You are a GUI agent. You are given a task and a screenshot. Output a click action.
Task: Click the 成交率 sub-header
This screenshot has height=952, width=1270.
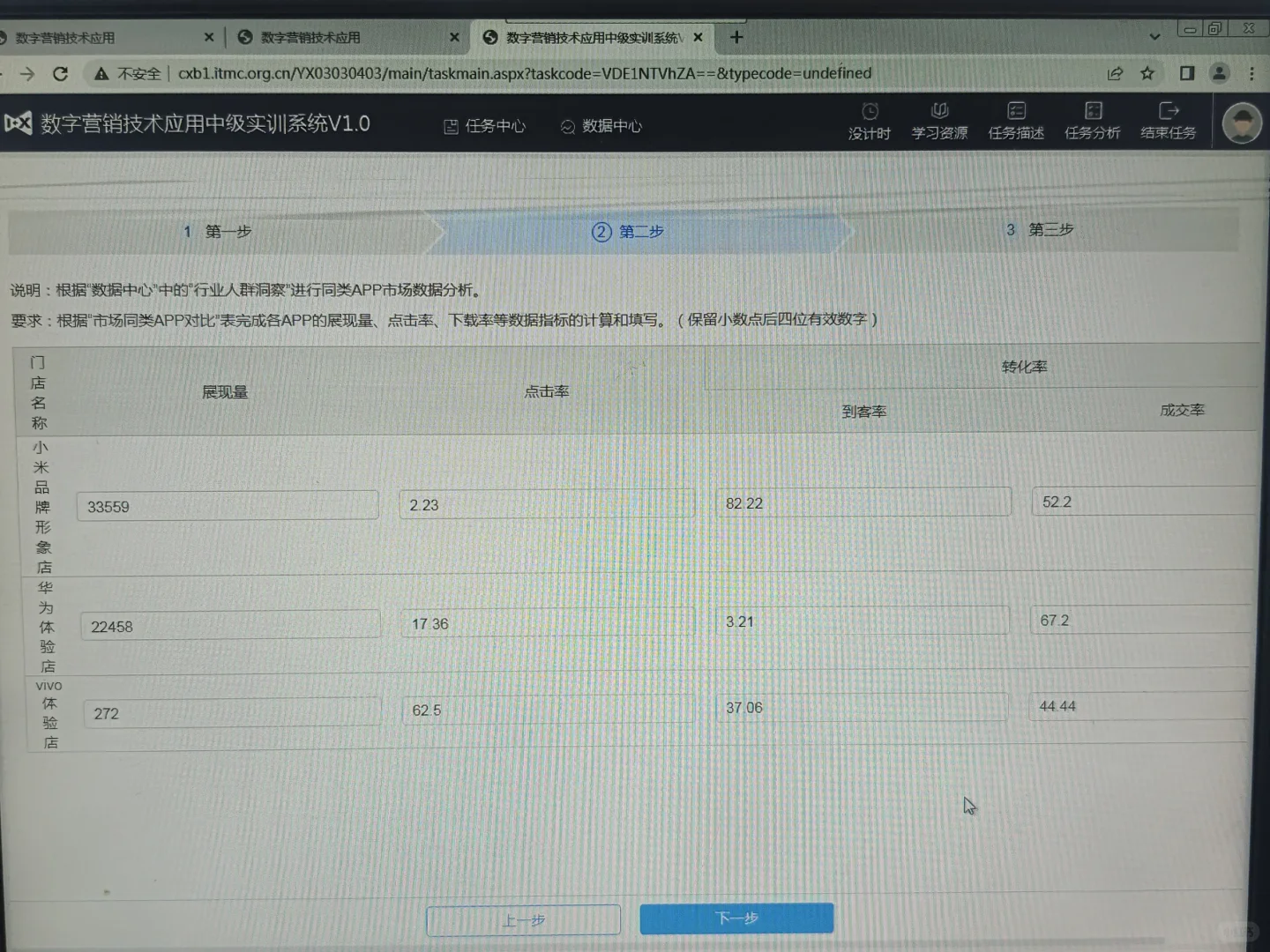pos(1182,409)
